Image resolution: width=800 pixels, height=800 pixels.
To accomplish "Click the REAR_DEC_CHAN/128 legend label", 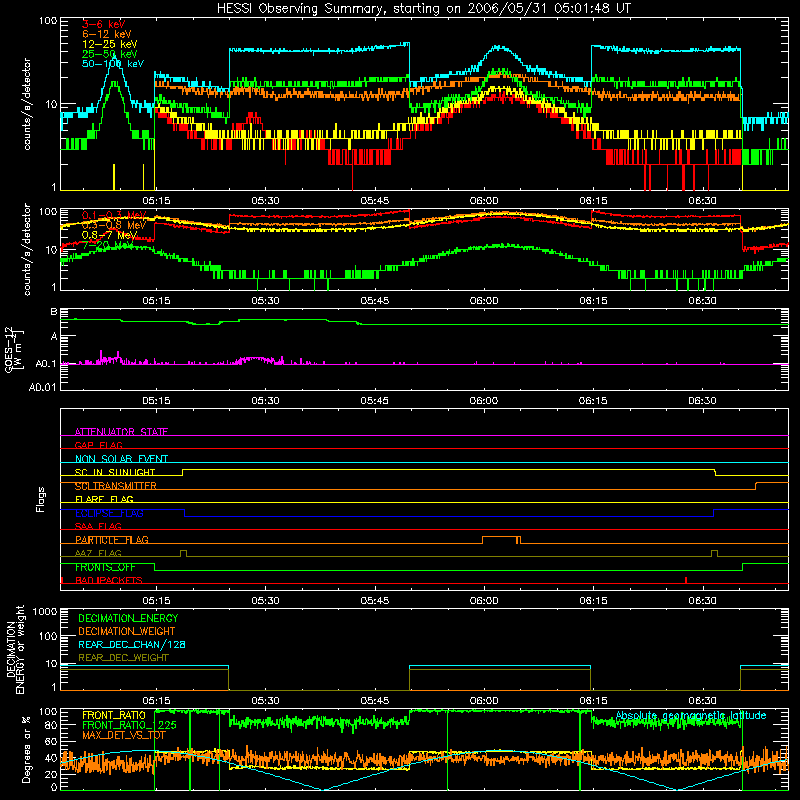I will pos(132,644).
